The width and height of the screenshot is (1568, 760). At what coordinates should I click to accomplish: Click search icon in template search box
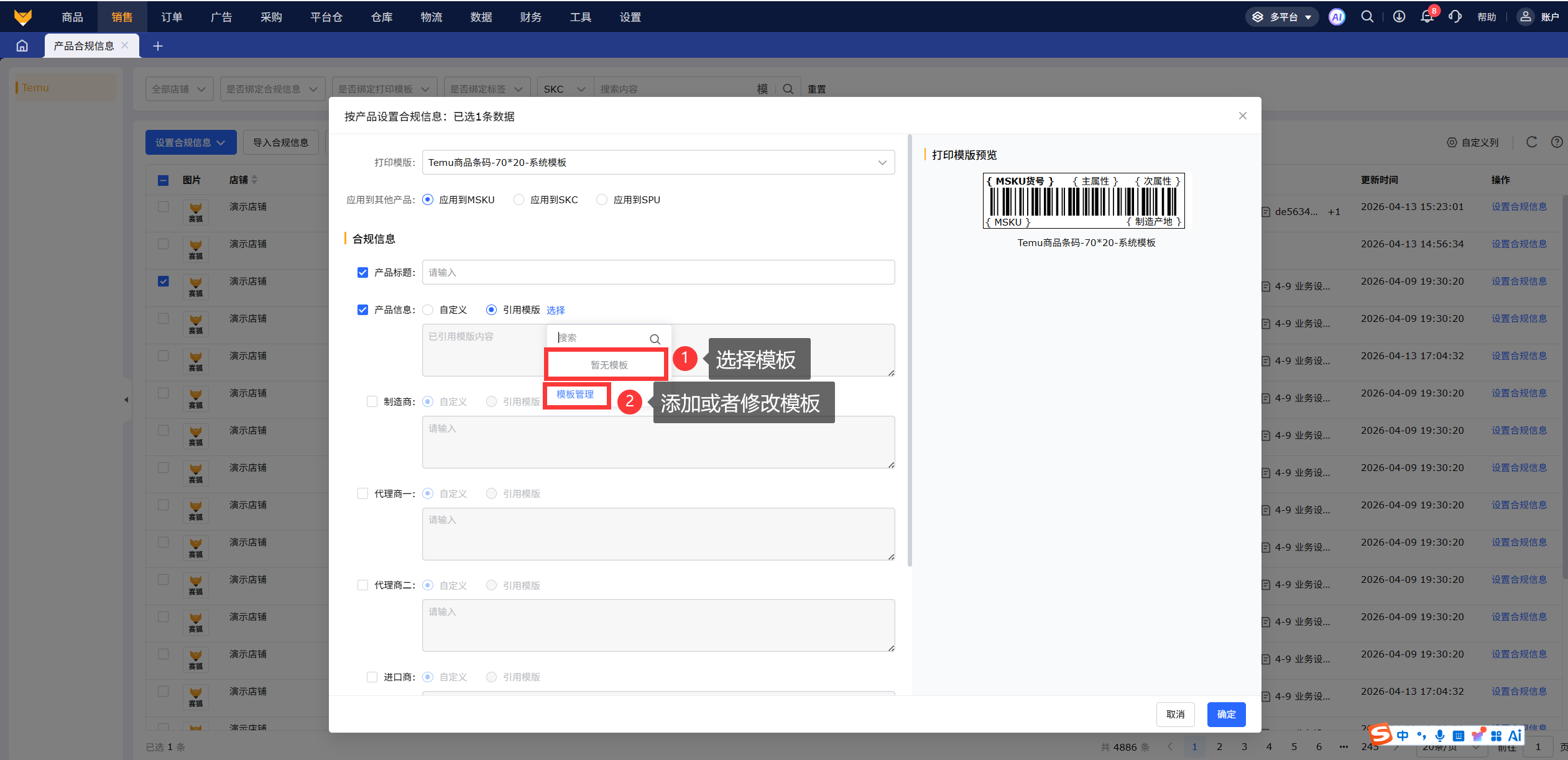[x=655, y=339]
